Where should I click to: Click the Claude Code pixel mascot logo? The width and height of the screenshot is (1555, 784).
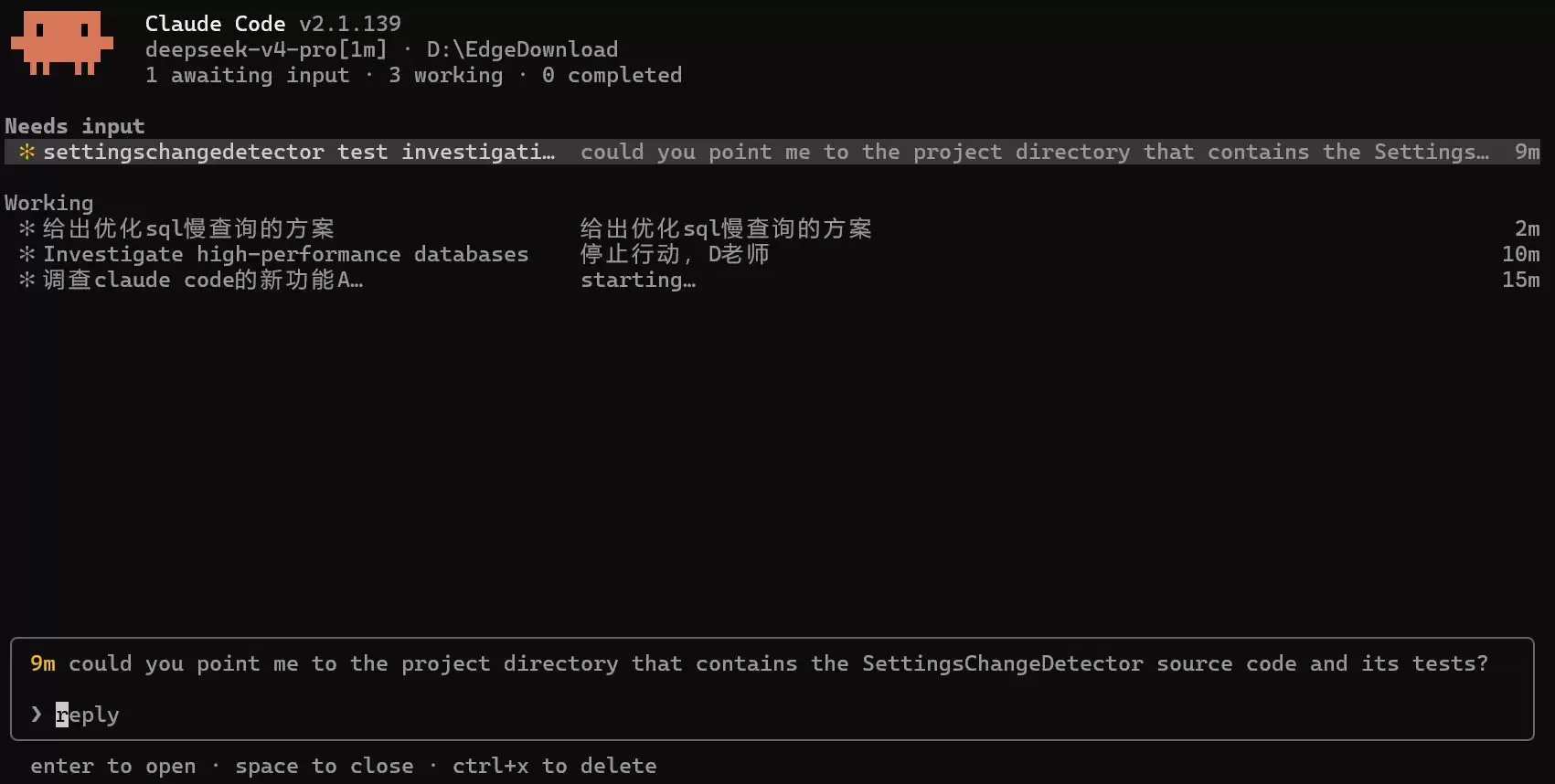pos(61,43)
